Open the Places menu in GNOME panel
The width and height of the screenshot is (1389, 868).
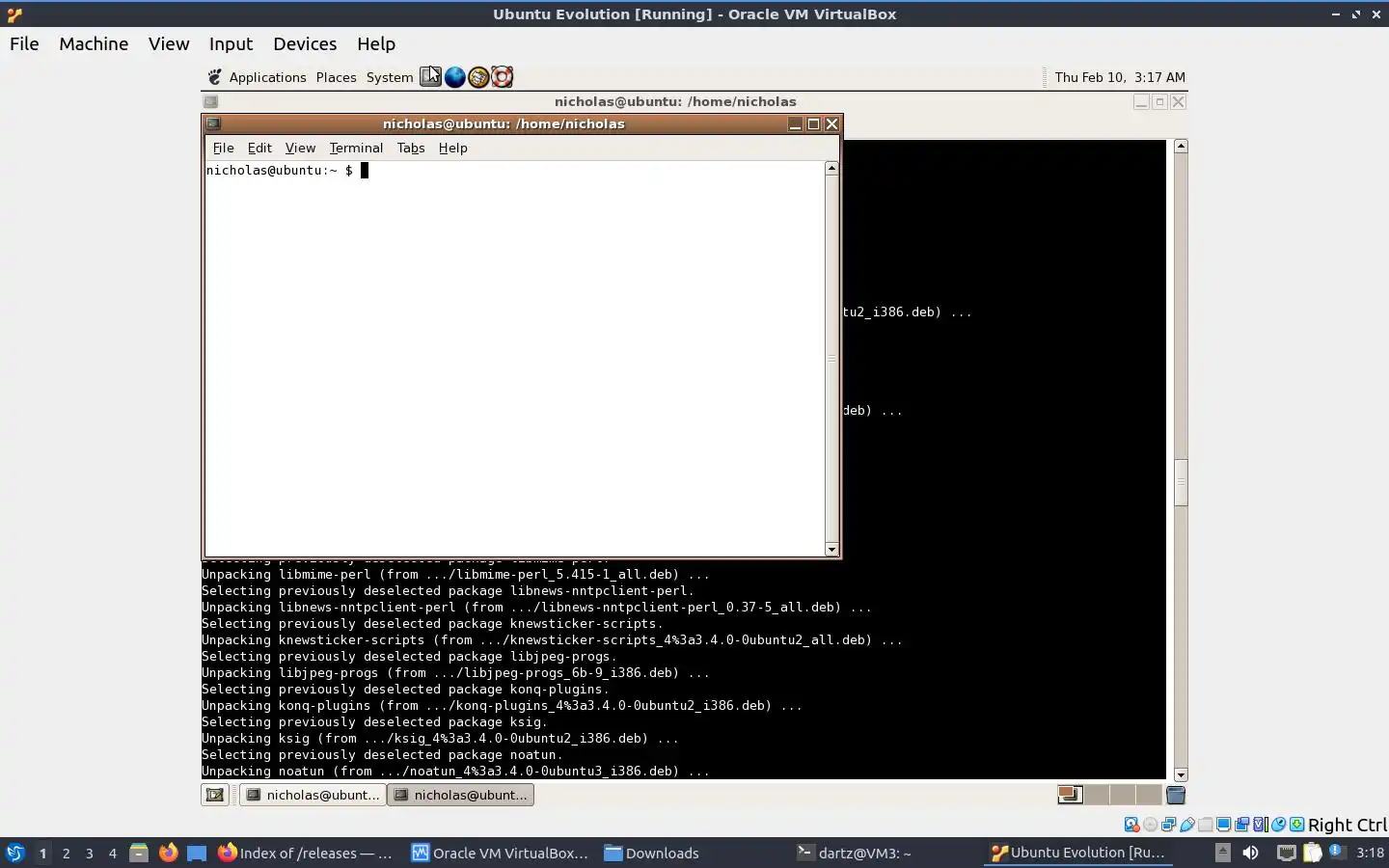tap(336, 77)
